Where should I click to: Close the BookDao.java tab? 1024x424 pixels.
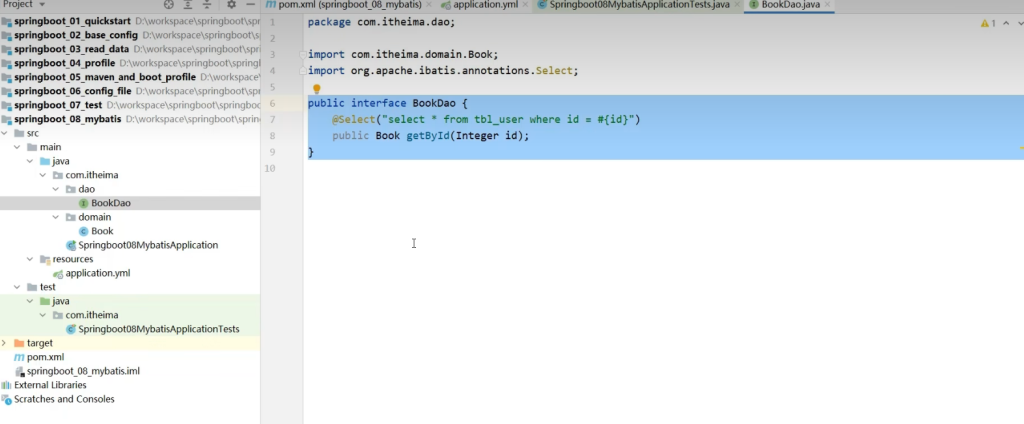[828, 6]
